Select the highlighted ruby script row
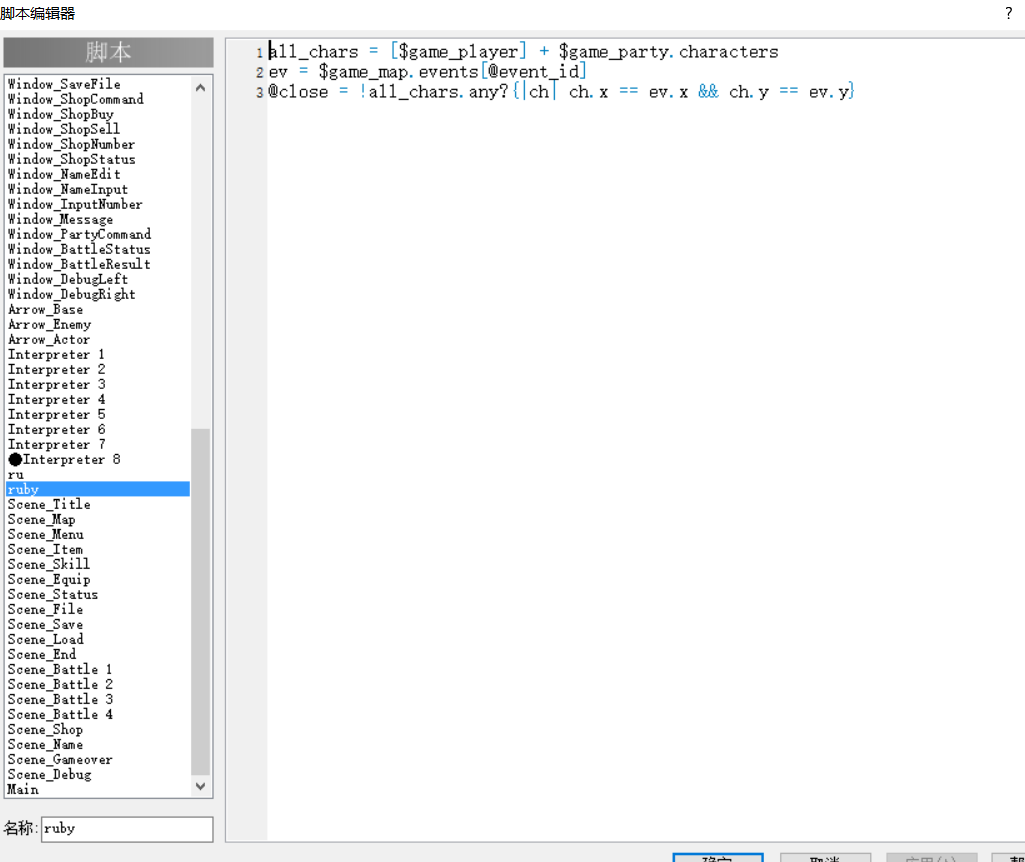This screenshot has width=1025, height=862. point(98,489)
